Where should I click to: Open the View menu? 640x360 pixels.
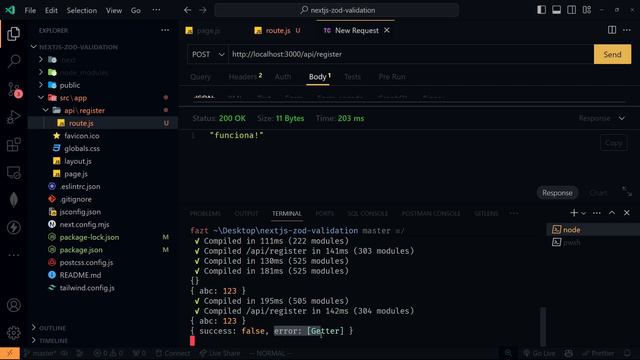(x=114, y=10)
